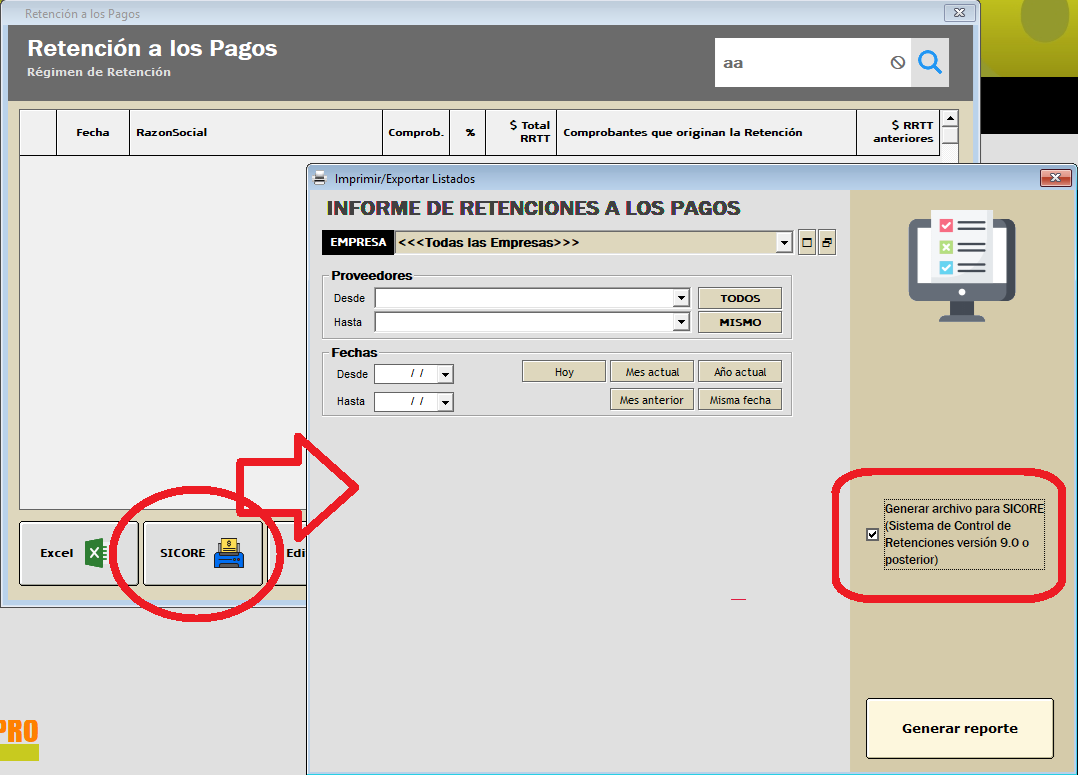This screenshot has height=775, width=1078.
Task: Select the TODOS providers button
Action: [x=739, y=298]
